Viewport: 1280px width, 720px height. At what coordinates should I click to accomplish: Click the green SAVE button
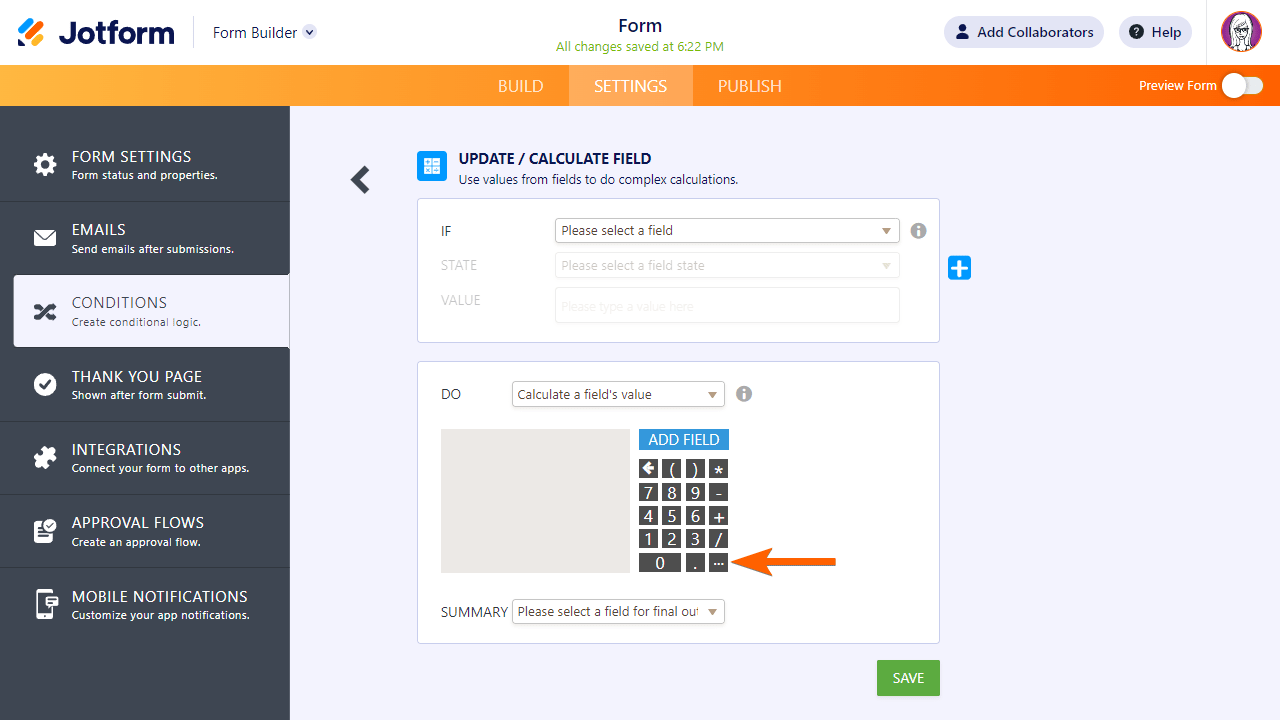pyautogui.click(x=908, y=678)
